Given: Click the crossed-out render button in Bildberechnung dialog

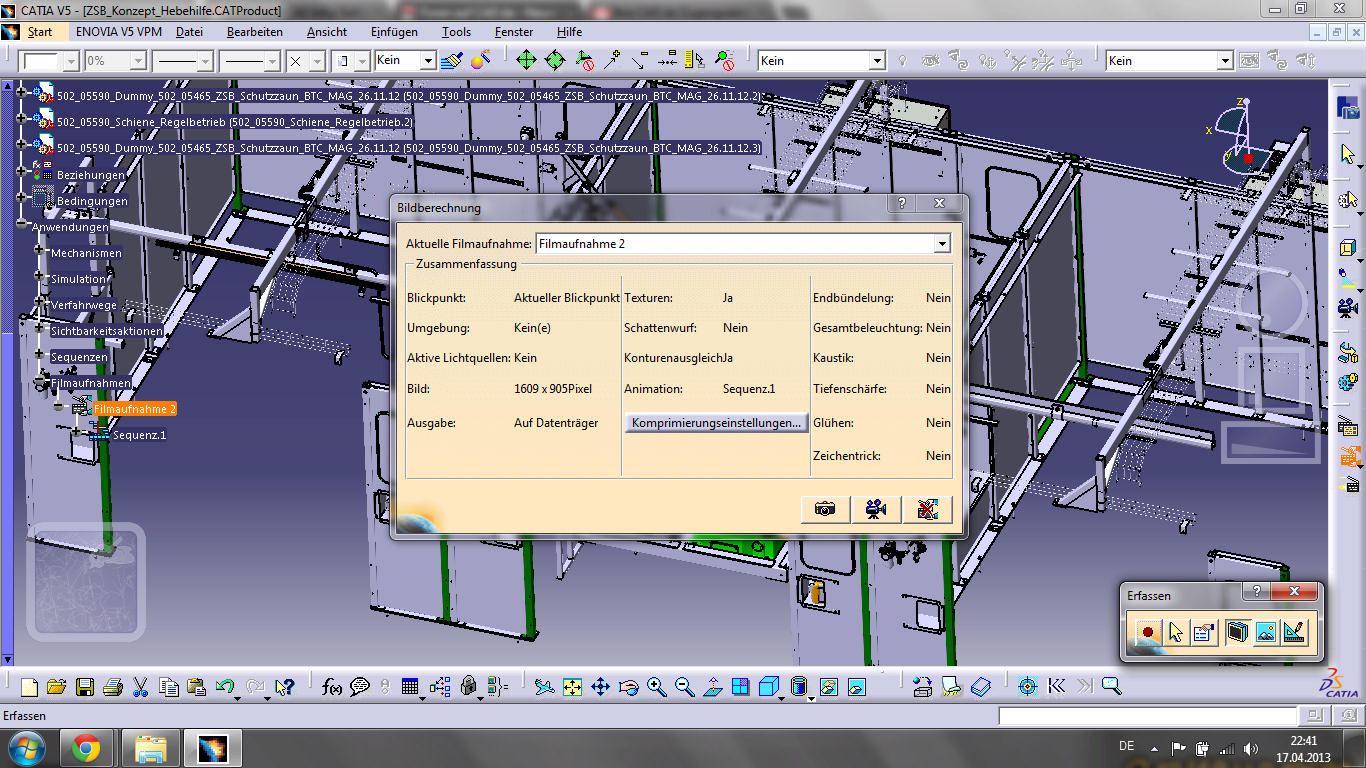Looking at the screenshot, I should point(927,509).
